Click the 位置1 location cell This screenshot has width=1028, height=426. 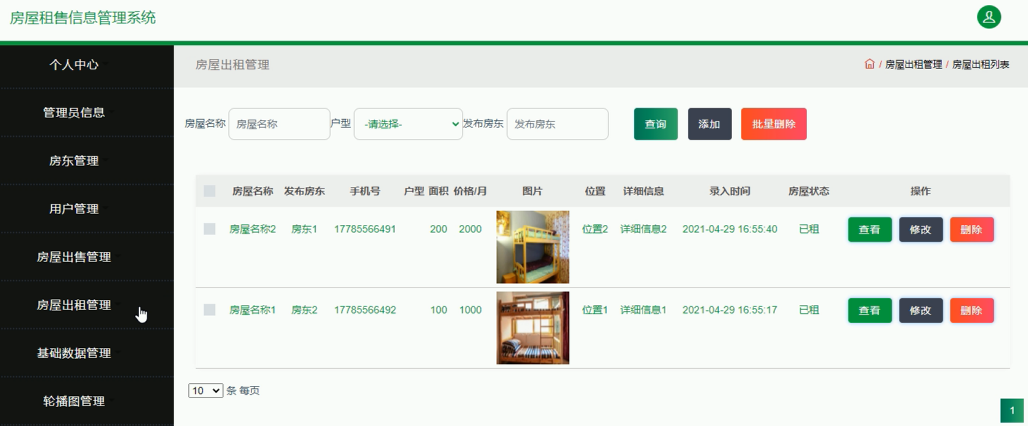tap(595, 310)
